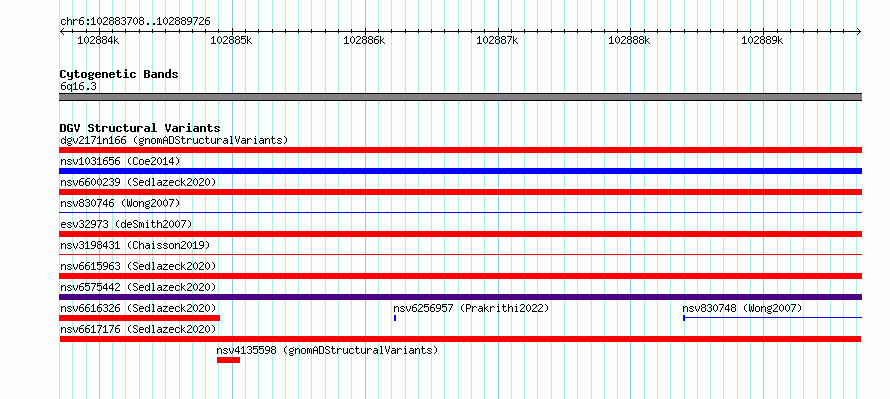Click the 6q16.3 band label

[78, 86]
